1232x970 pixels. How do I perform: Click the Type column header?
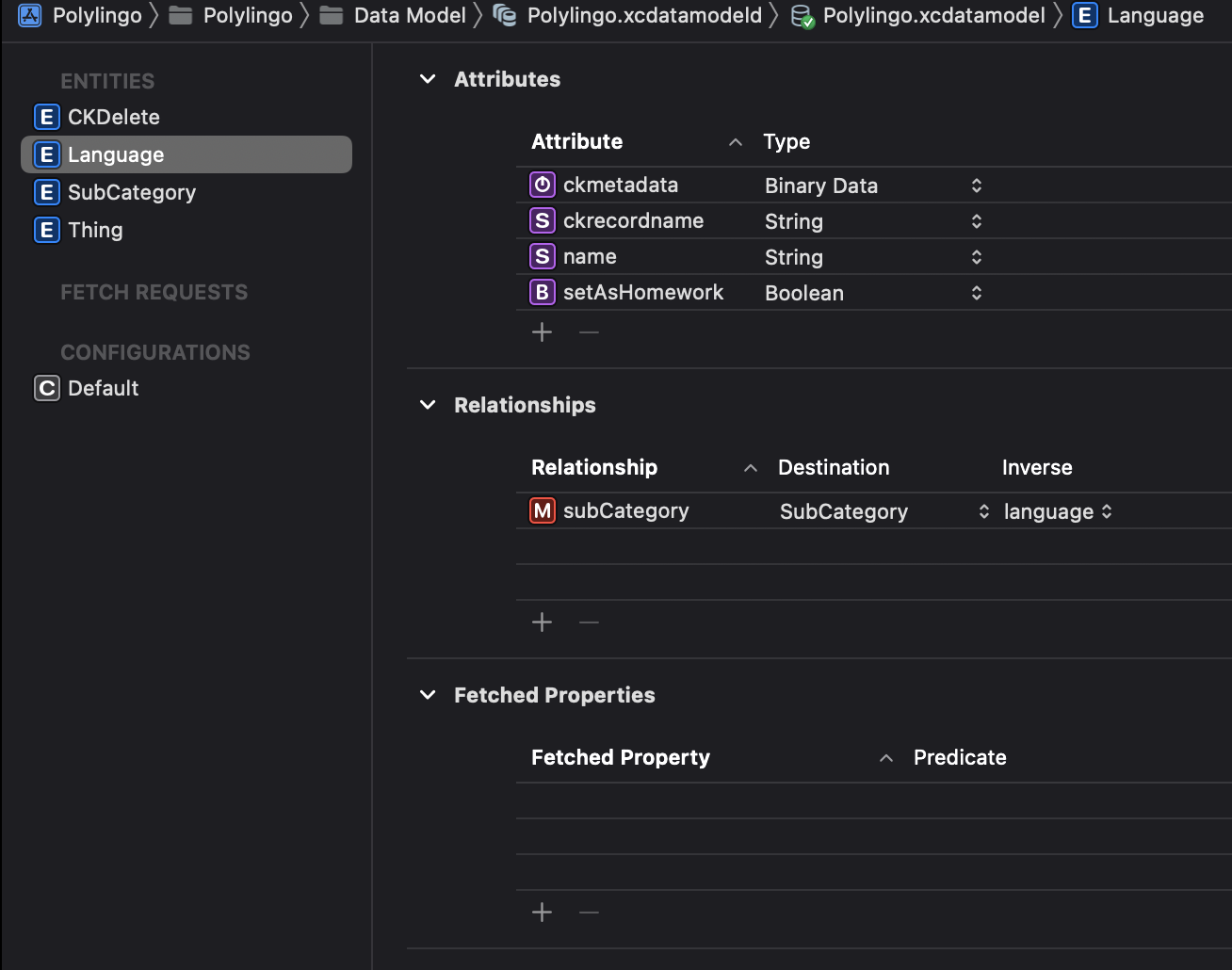(x=786, y=141)
